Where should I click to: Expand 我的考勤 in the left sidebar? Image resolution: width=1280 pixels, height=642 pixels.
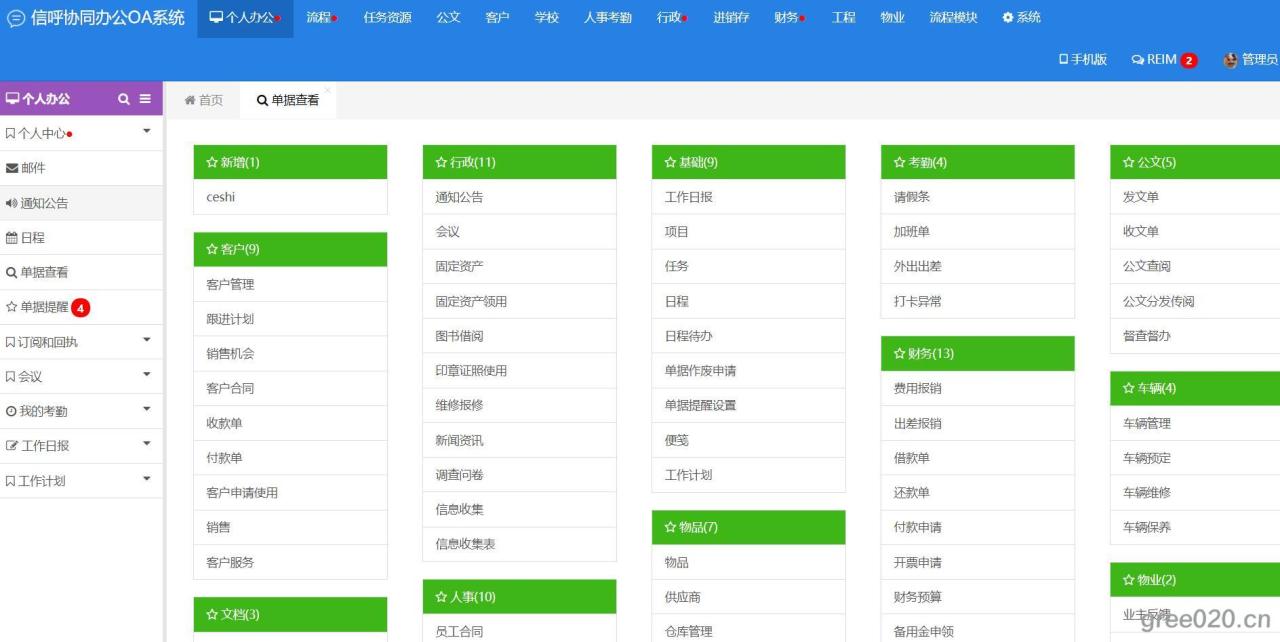145,411
